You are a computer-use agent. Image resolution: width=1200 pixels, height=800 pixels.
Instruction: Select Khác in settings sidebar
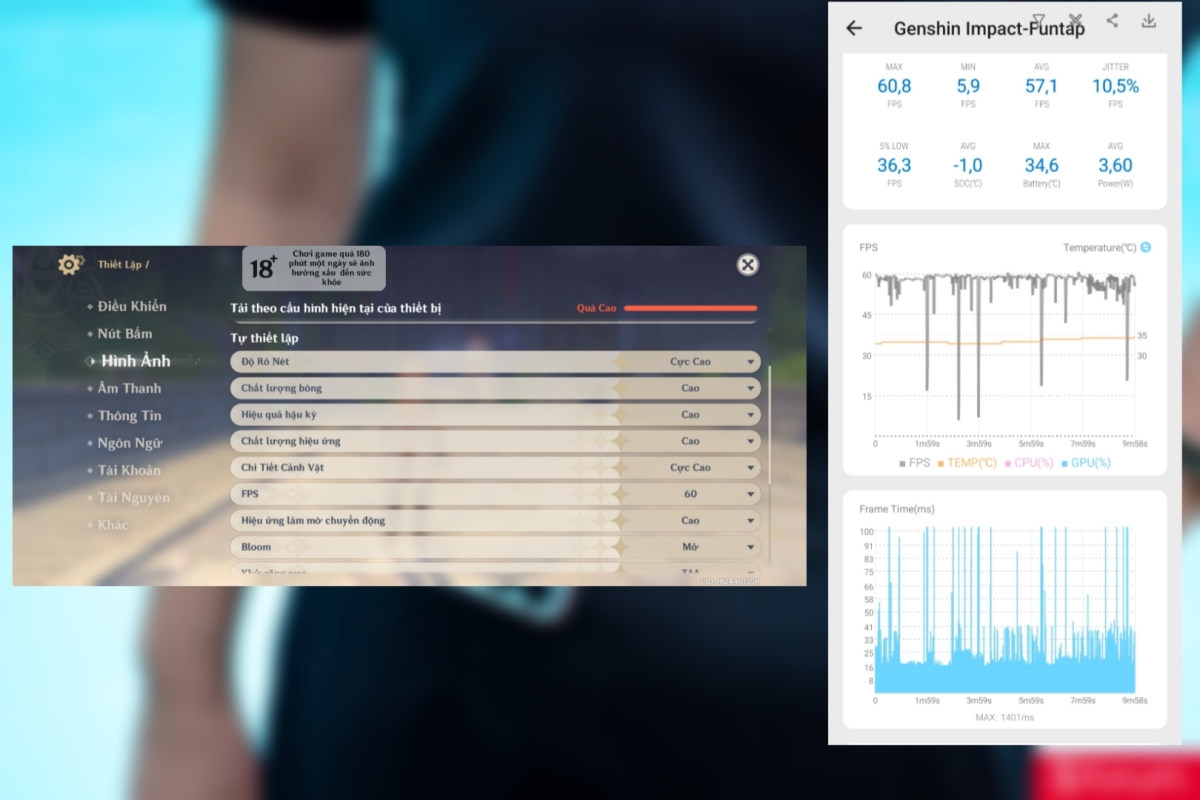click(x=113, y=525)
